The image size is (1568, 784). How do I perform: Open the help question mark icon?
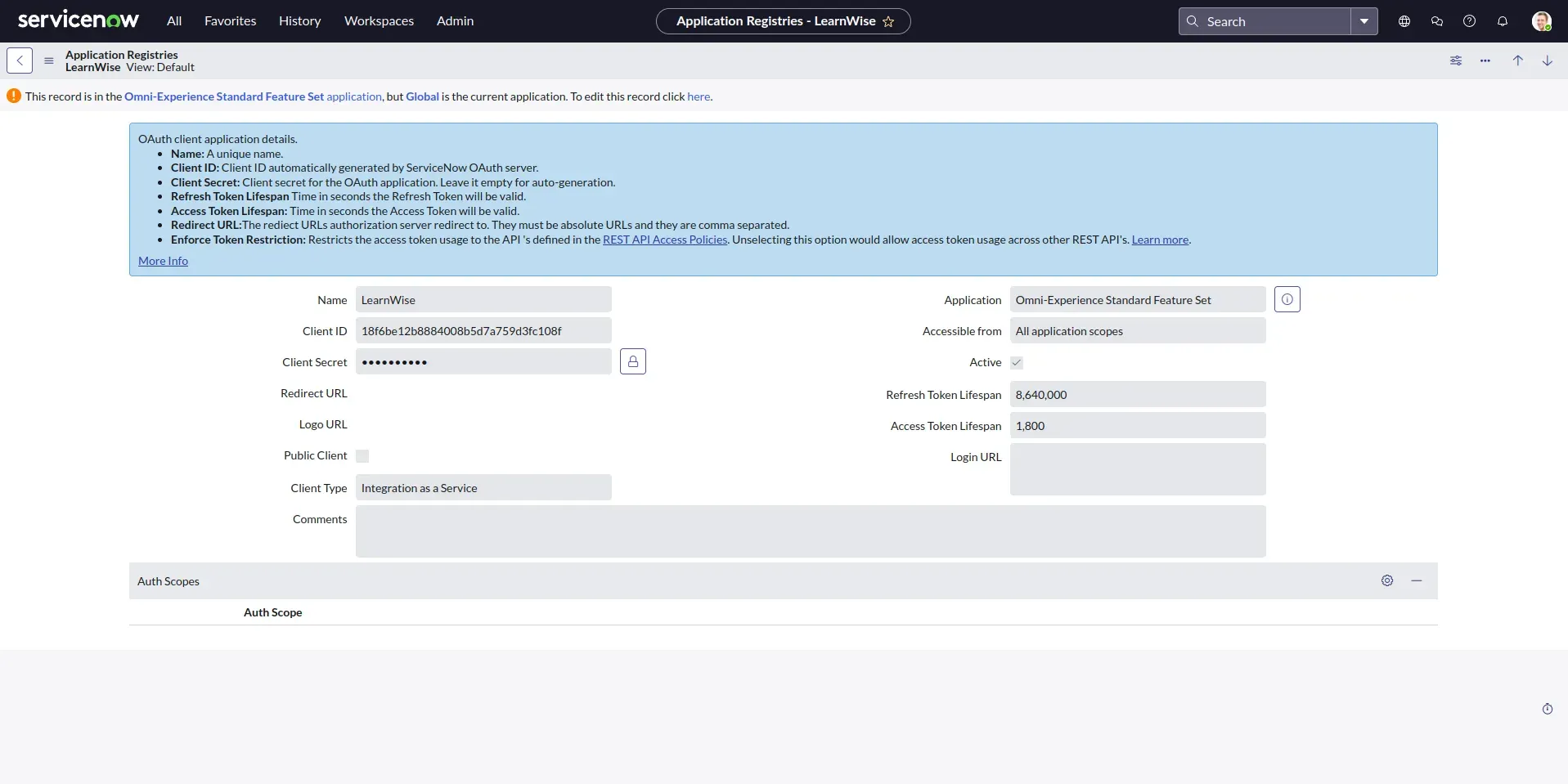(1470, 21)
